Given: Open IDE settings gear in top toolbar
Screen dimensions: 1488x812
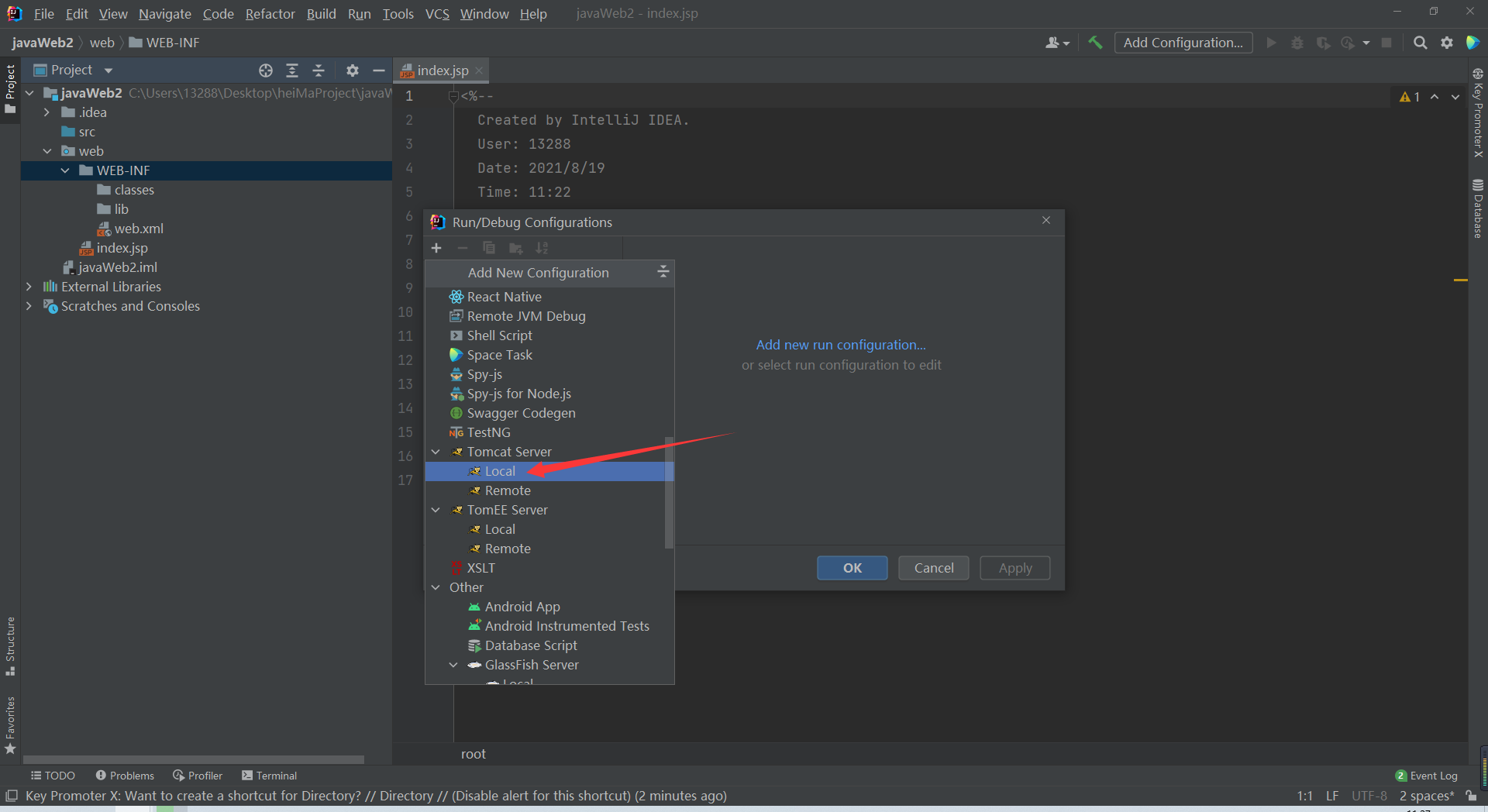Looking at the screenshot, I should [x=1446, y=43].
